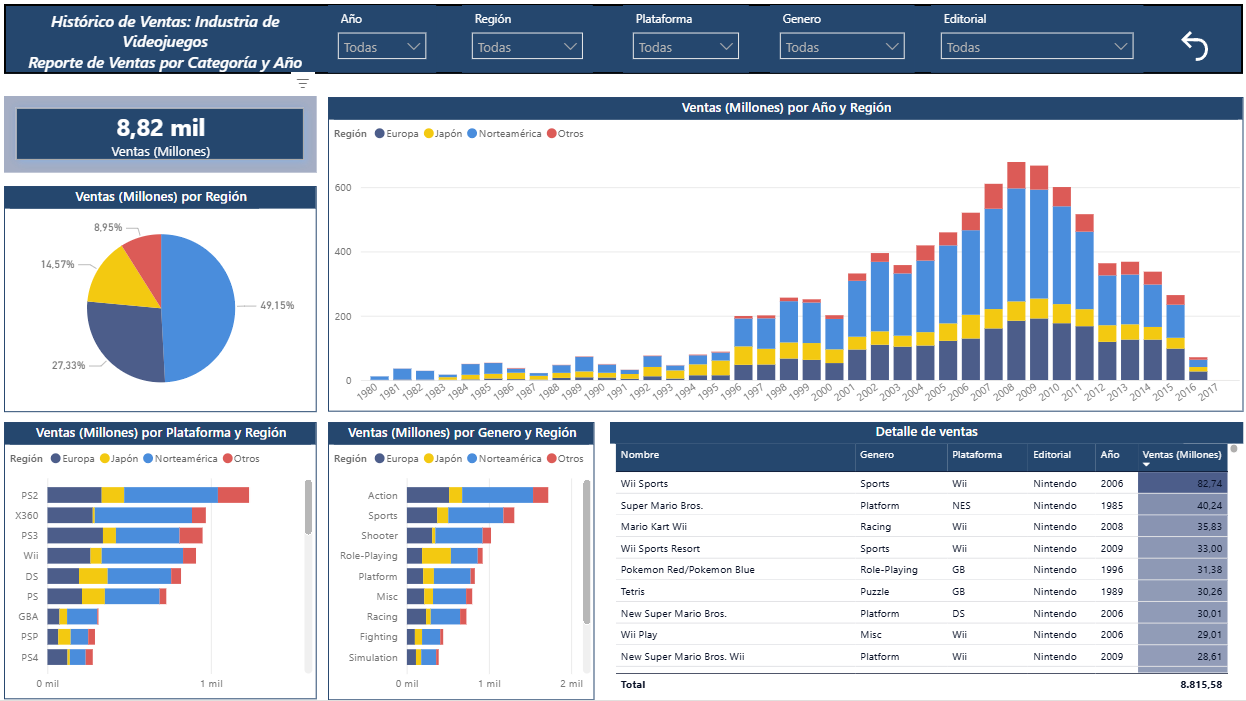
Task: Click the PS2 bar in platform chart
Action: 148,495
